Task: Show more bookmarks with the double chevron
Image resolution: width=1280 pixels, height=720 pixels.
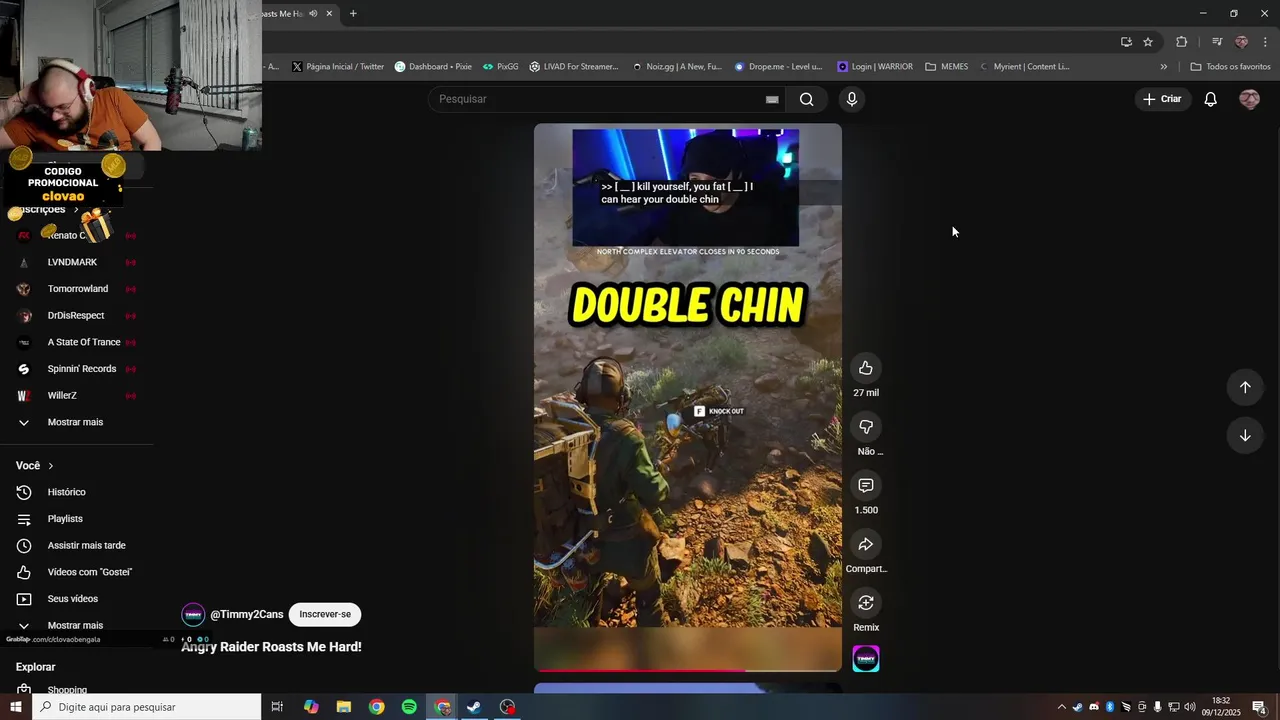Action: click(x=1163, y=67)
